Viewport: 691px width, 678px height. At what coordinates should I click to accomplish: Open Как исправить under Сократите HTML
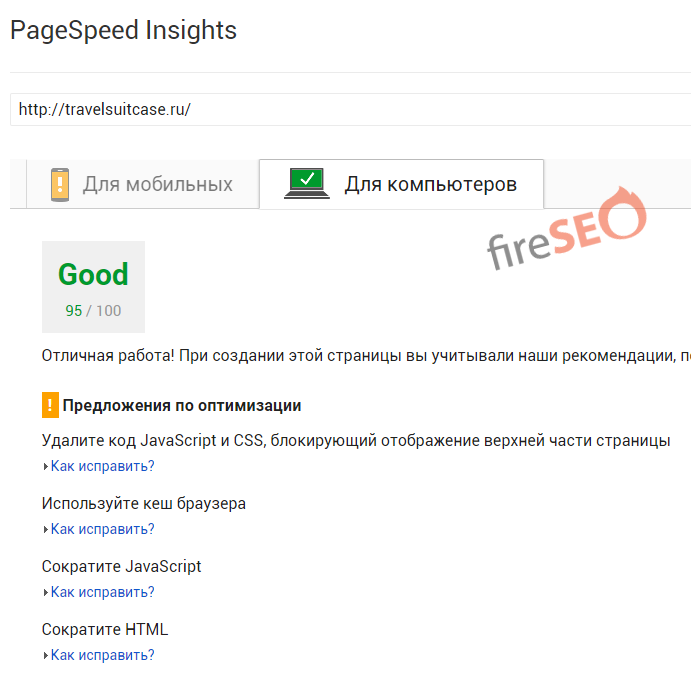coord(102,655)
